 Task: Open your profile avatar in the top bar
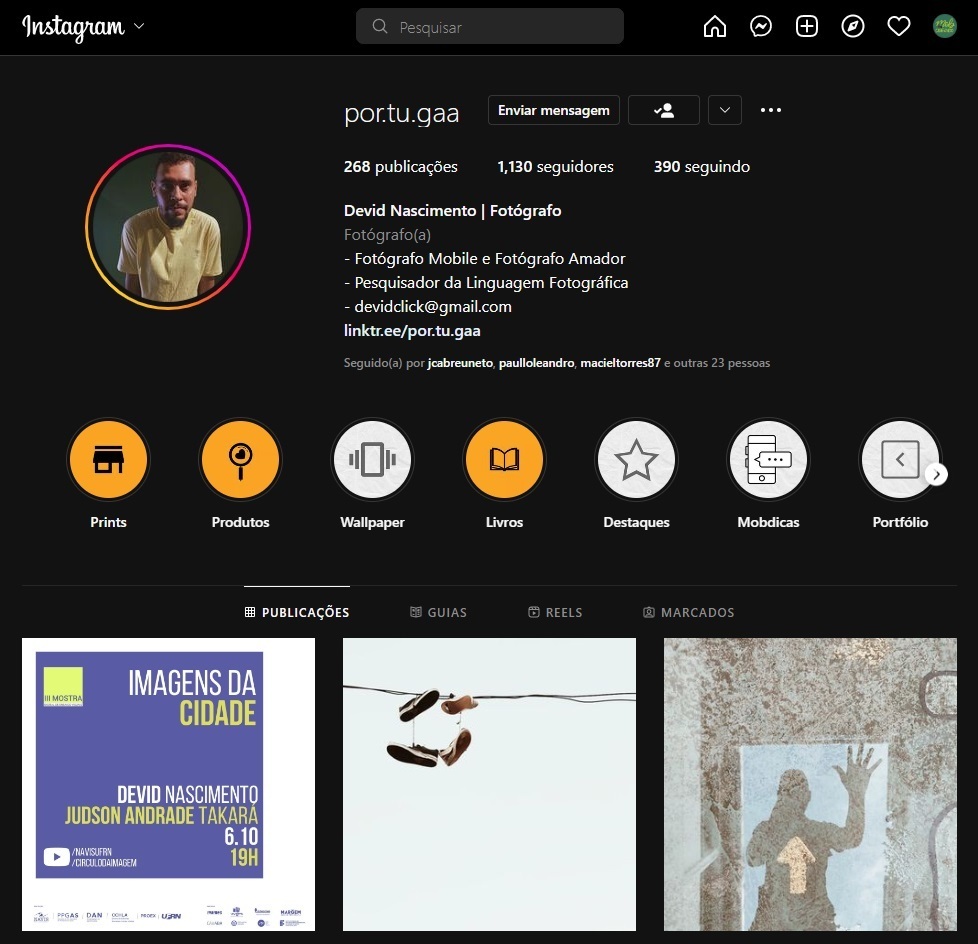[x=944, y=27]
